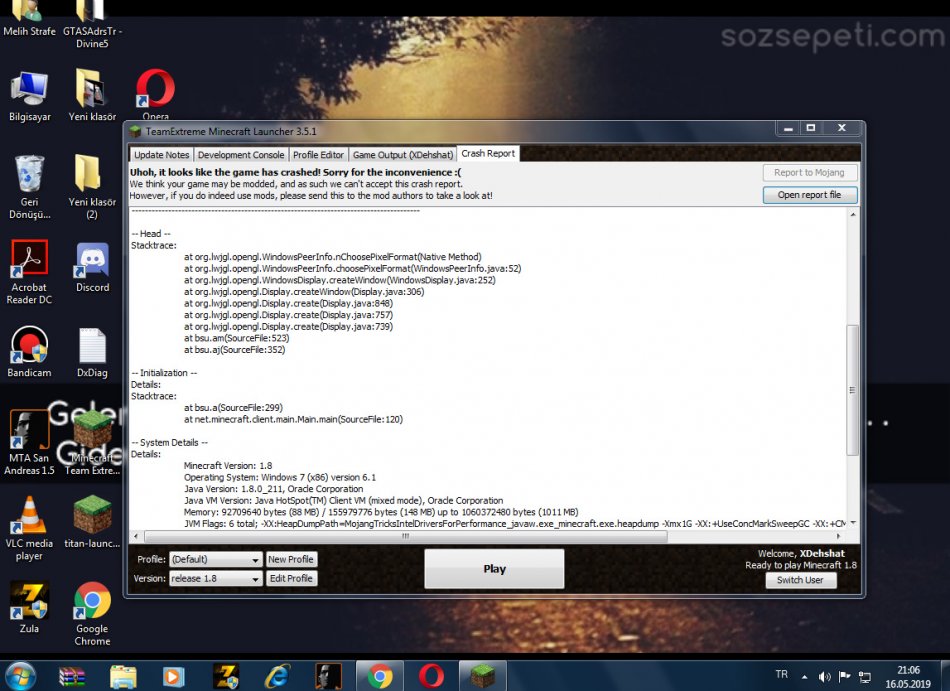The image size is (950, 691).
Task: Click the TR language indicator
Action: point(782,674)
